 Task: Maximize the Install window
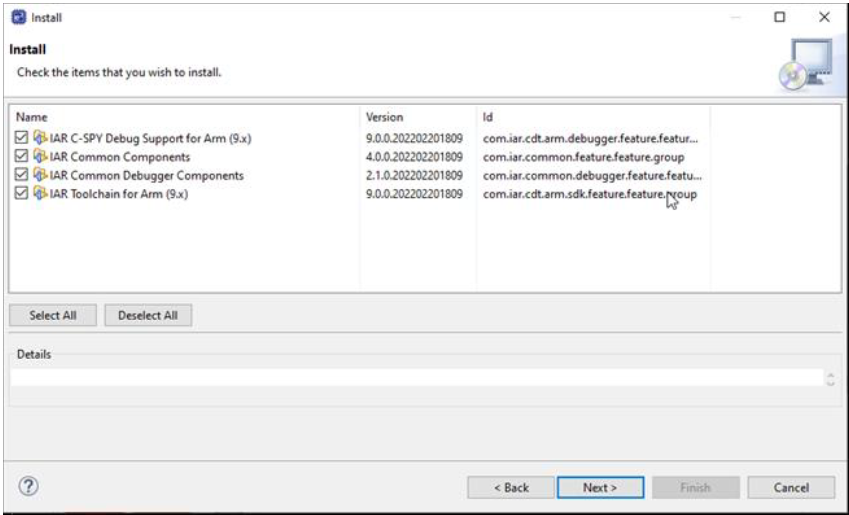[780, 17]
